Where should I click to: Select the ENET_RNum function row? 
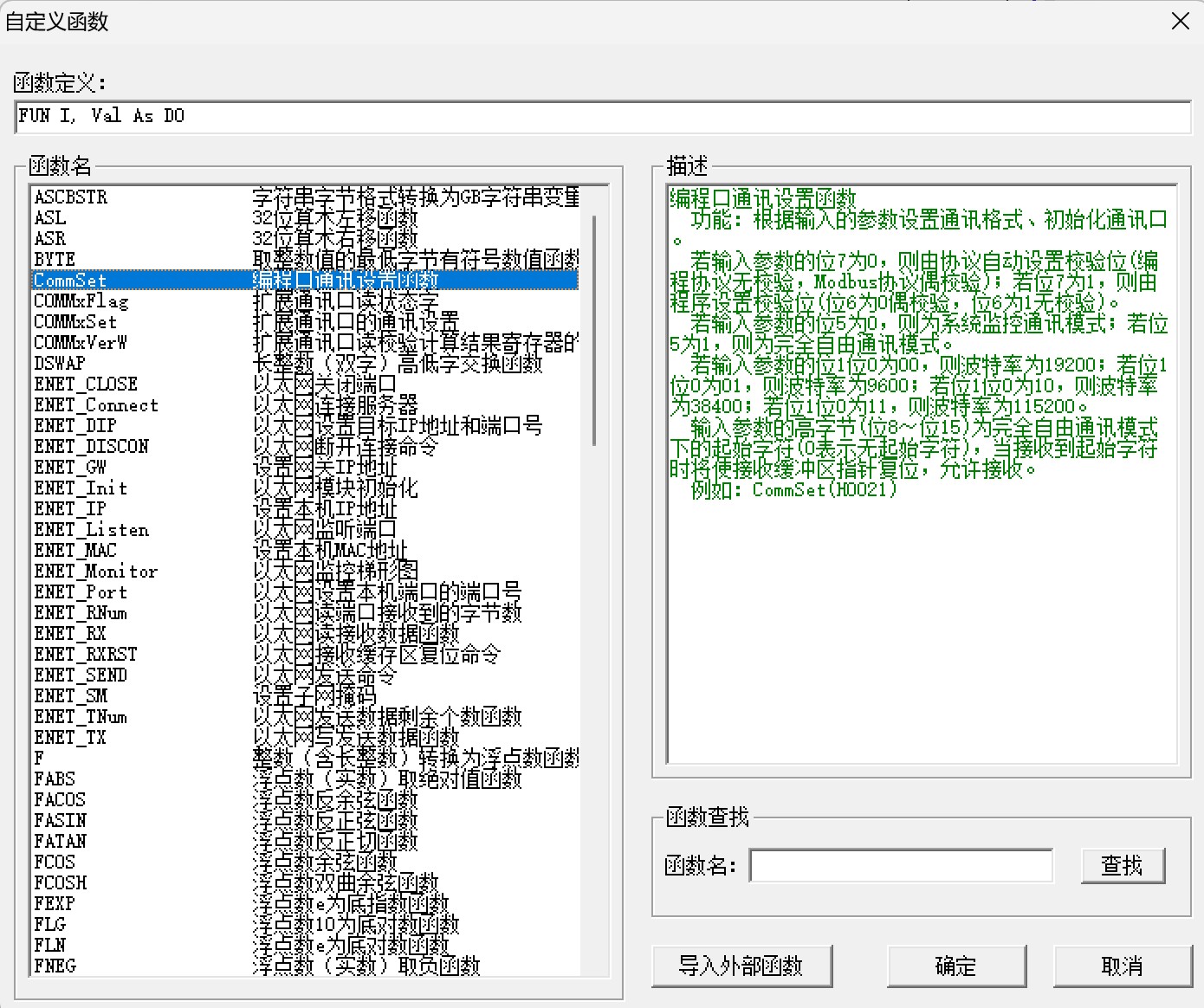coord(306,613)
